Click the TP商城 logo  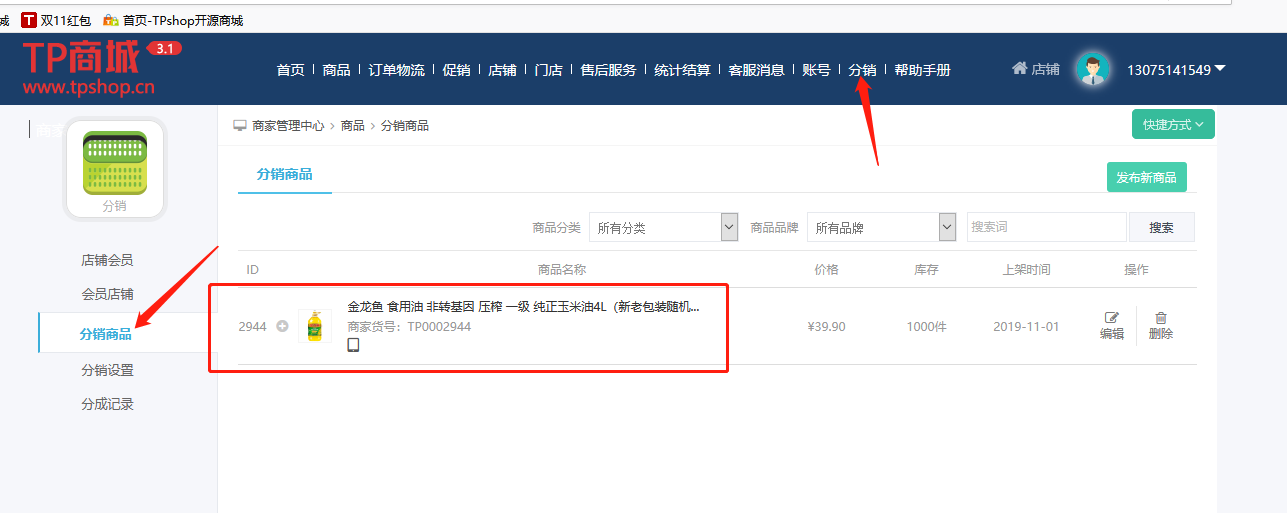[90, 68]
